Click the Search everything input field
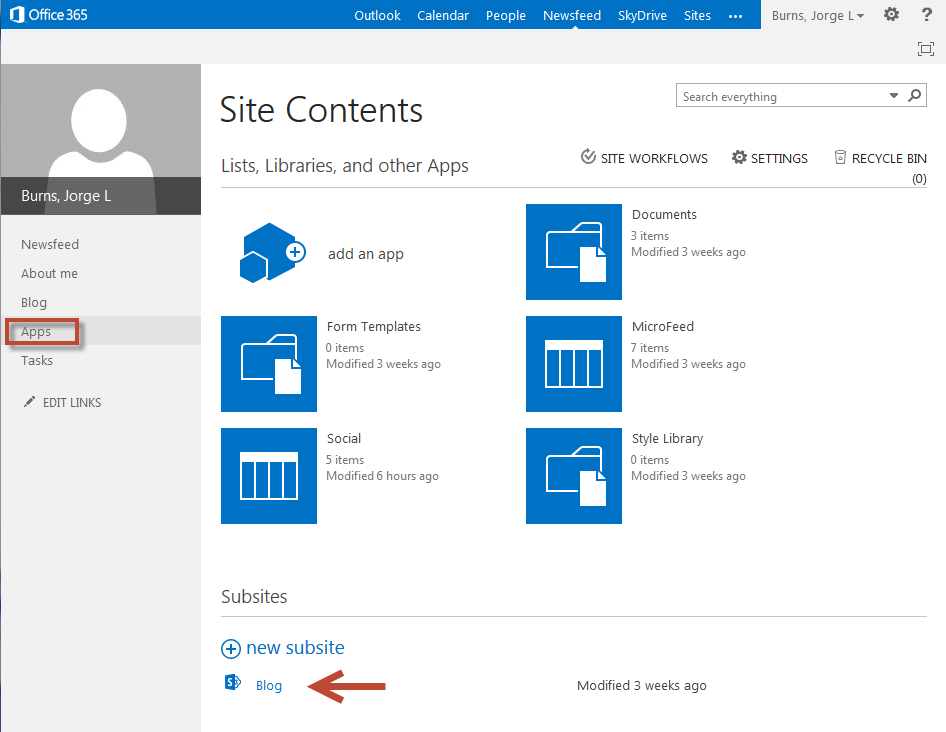 click(x=780, y=96)
